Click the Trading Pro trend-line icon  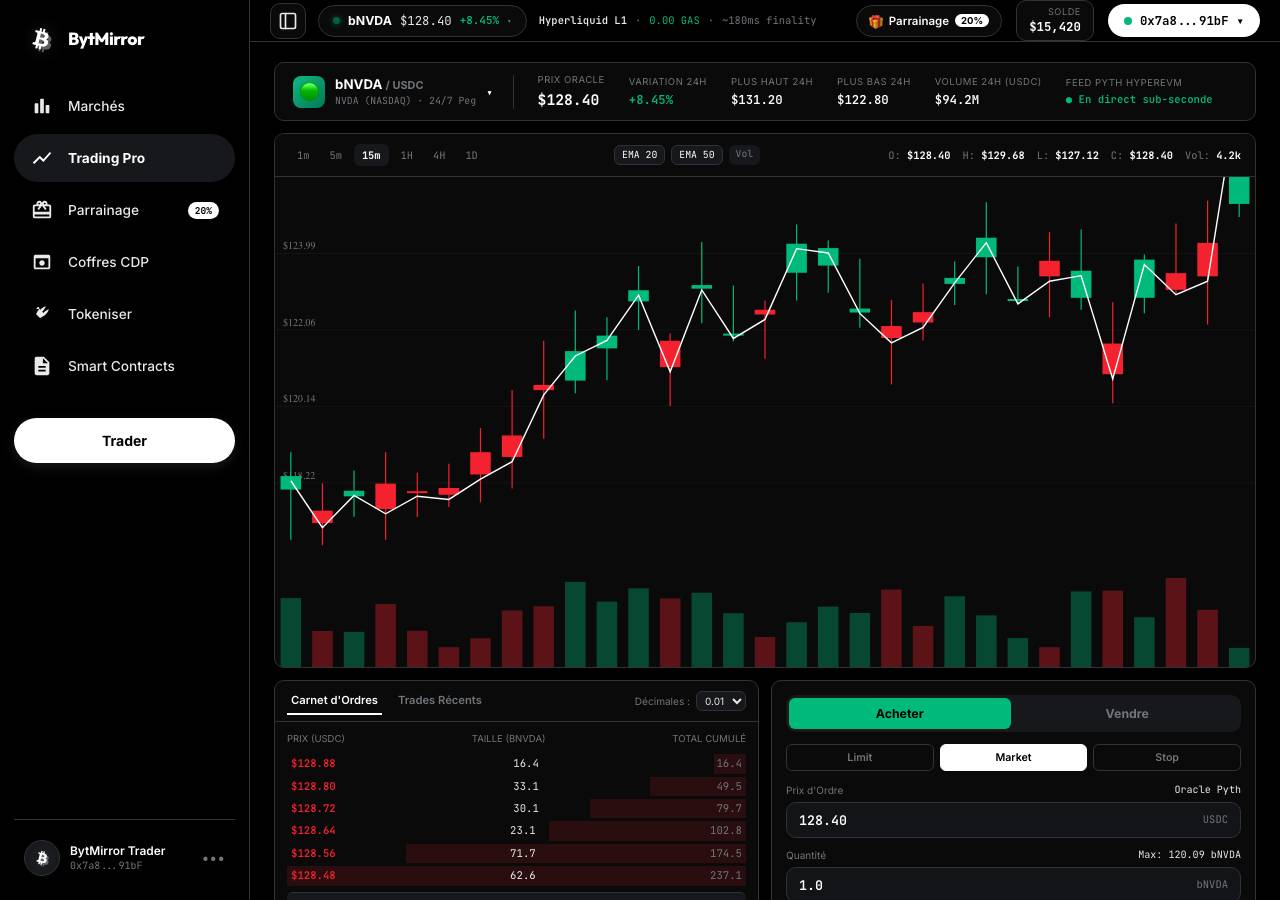[x=42, y=158]
